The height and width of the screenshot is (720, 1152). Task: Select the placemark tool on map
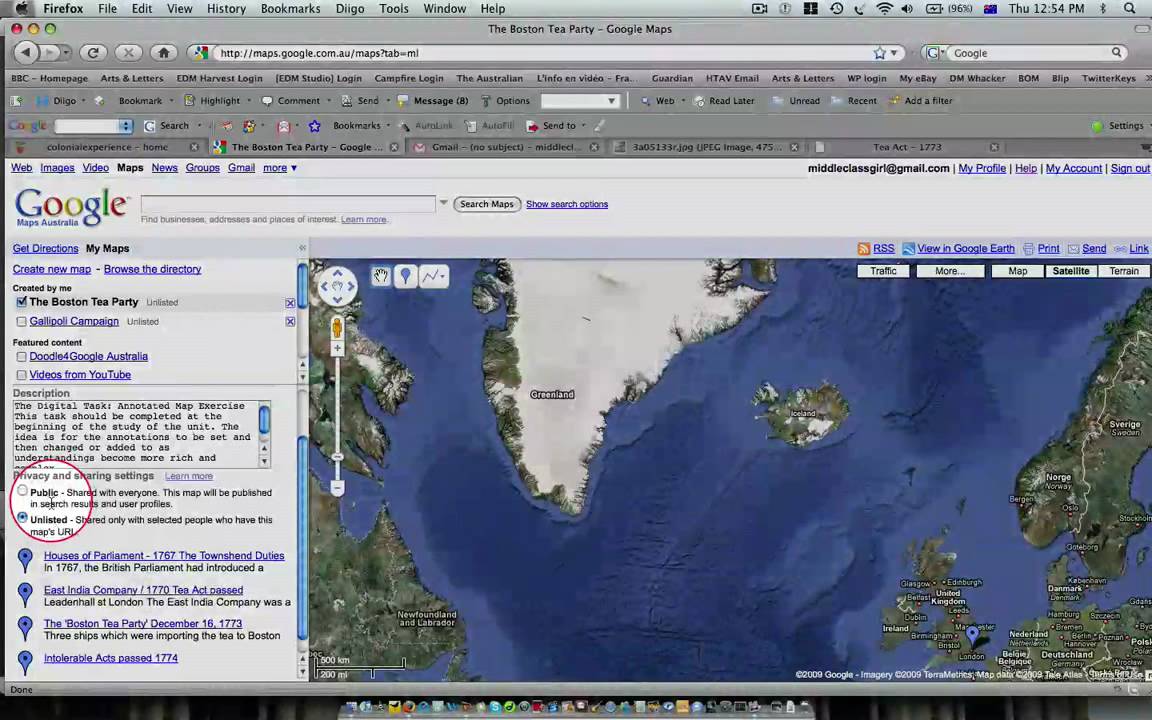(406, 276)
